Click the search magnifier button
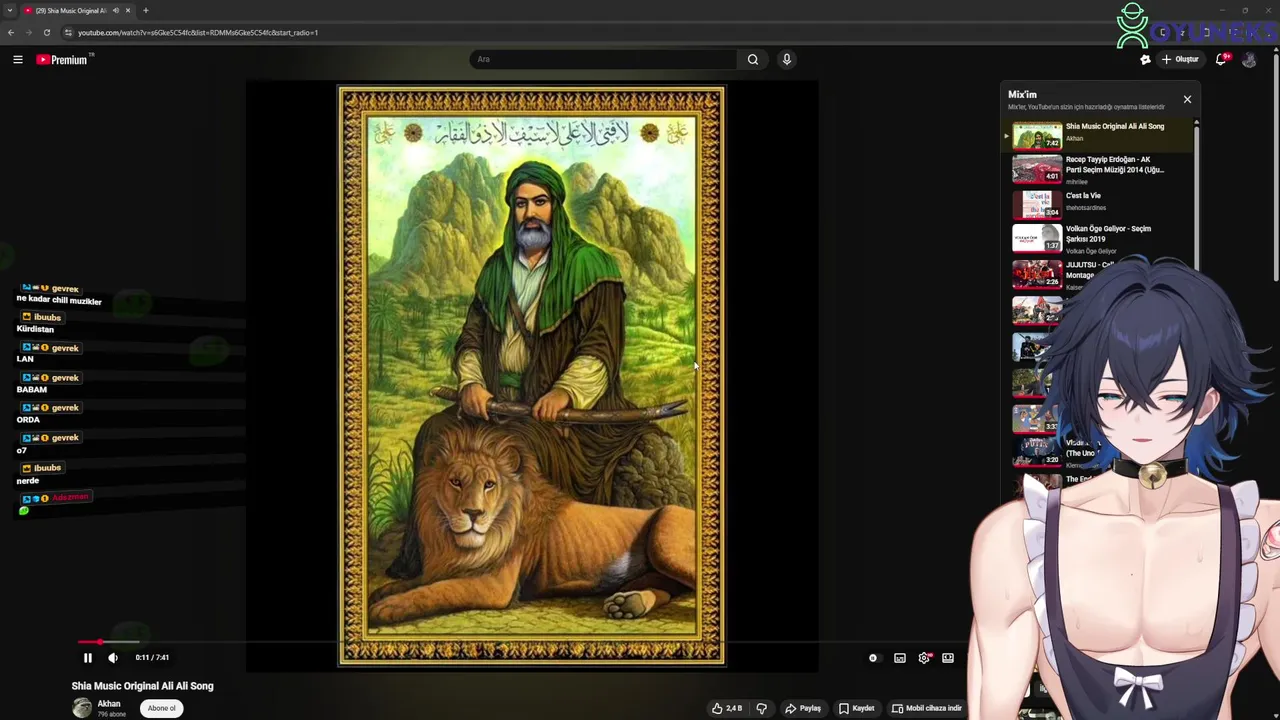The image size is (1280, 720). pos(753,59)
